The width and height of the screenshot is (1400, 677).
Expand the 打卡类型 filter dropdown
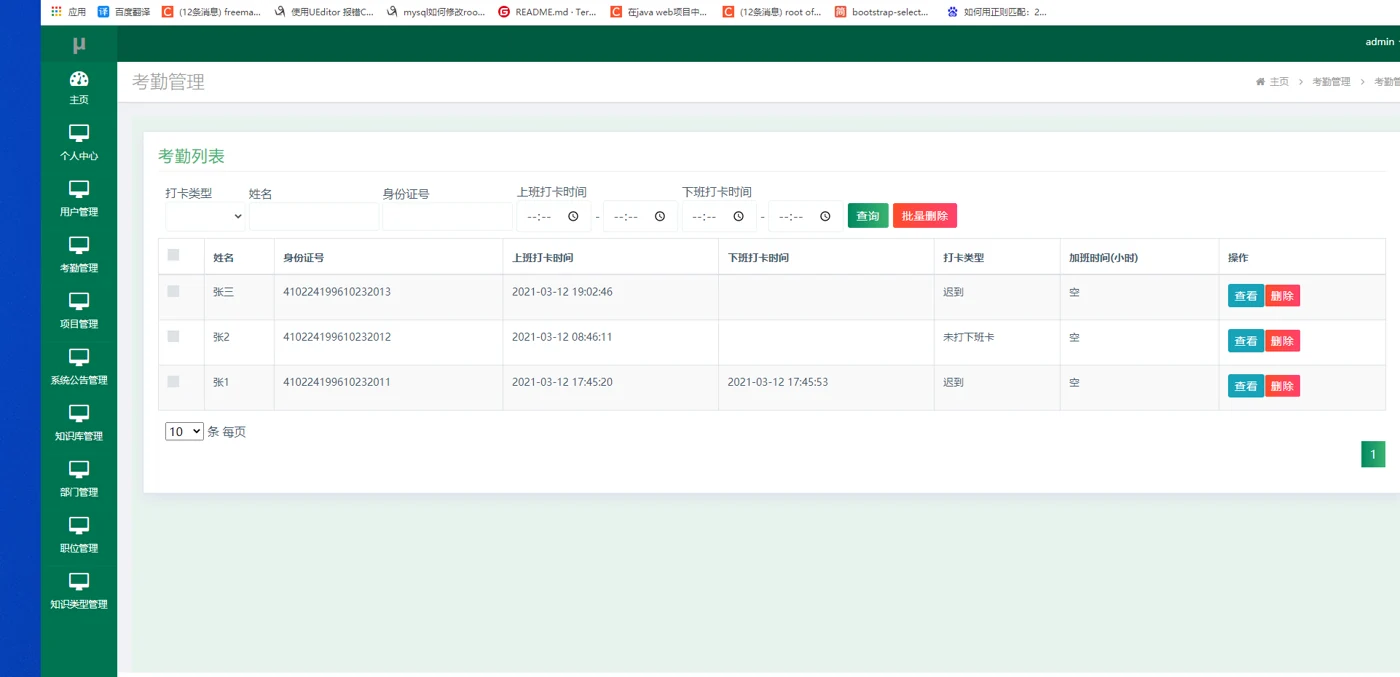205,216
